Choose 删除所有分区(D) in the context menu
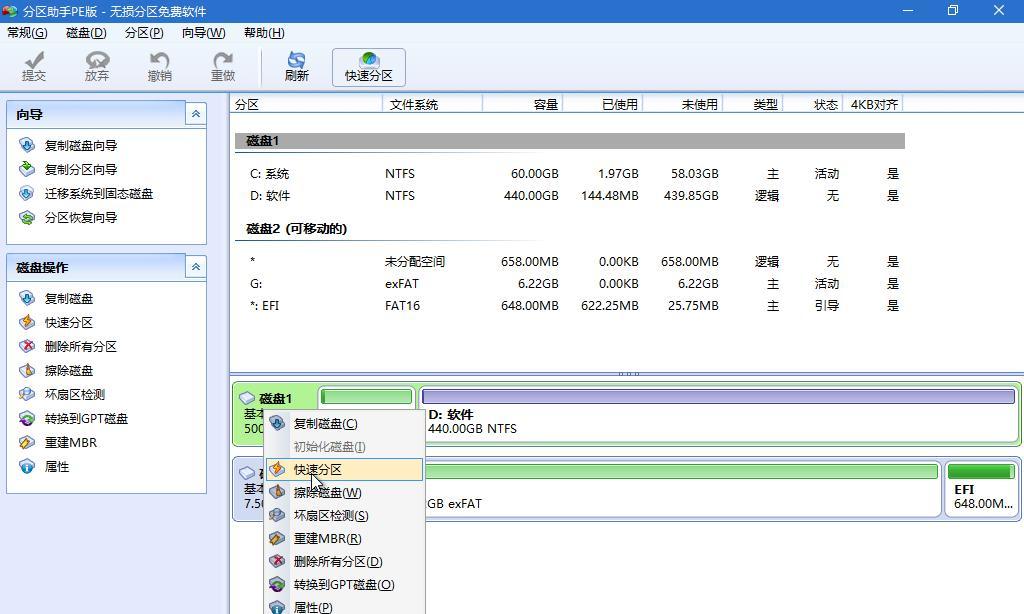Viewport: 1024px width, 614px height. click(x=345, y=562)
